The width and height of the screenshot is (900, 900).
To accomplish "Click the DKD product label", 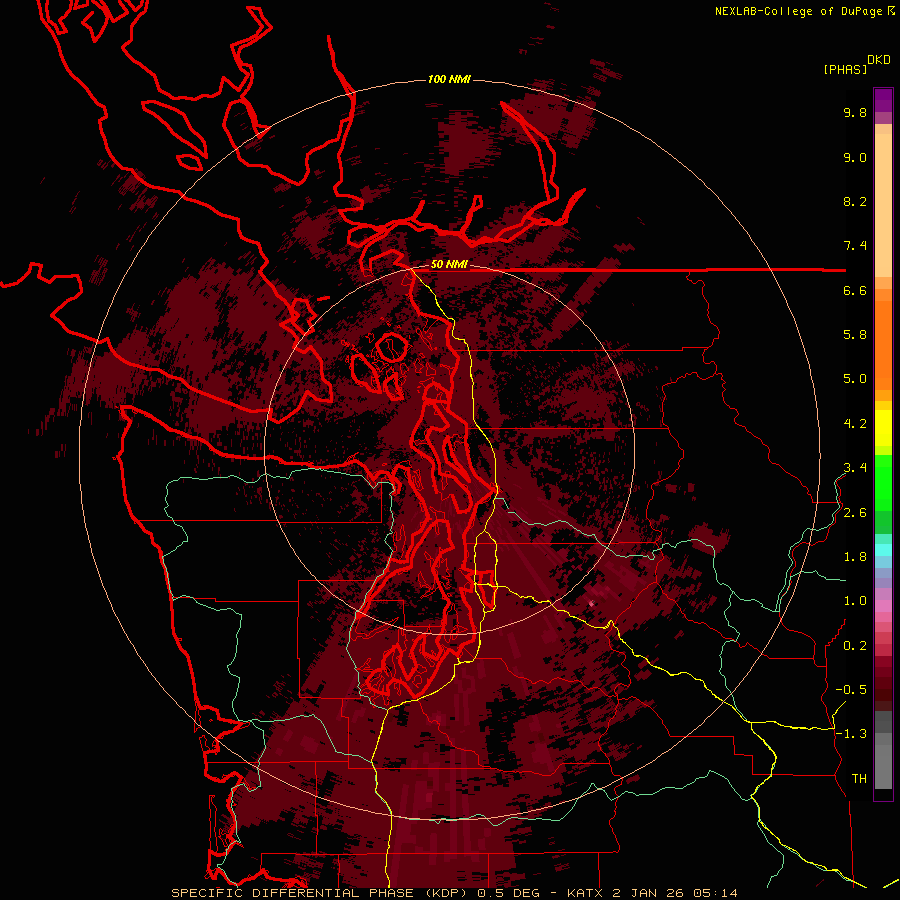I will pos(879,59).
